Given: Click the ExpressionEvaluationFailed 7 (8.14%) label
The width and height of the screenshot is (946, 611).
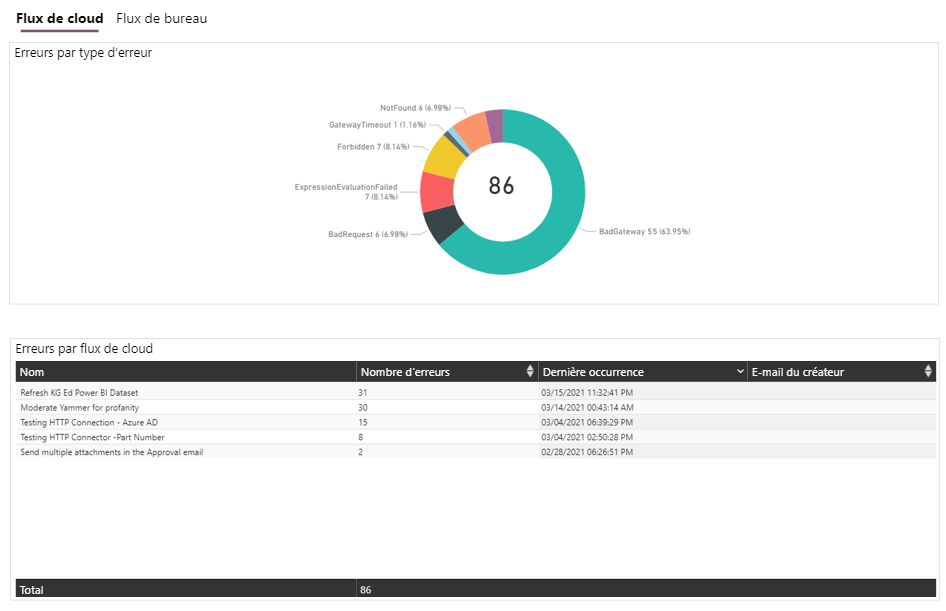Looking at the screenshot, I should tap(346, 192).
